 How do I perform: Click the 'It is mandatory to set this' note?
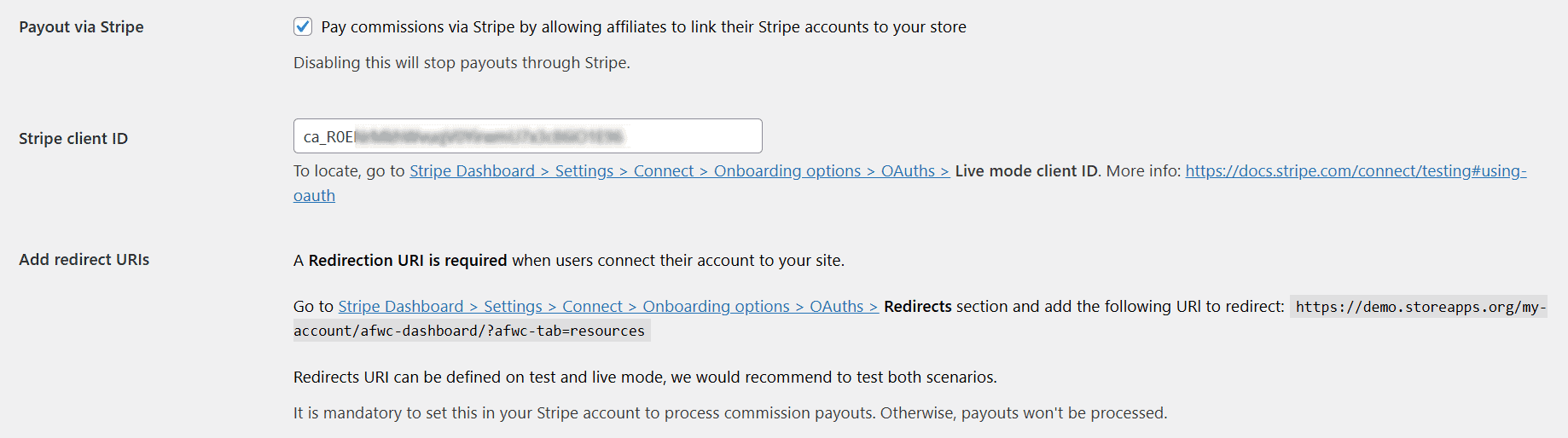730,413
